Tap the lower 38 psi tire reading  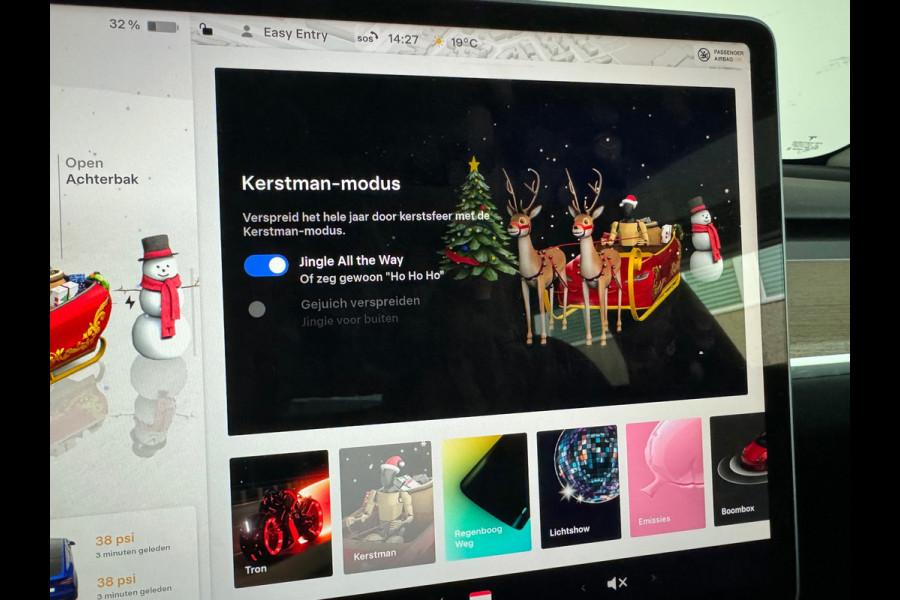coord(116,580)
